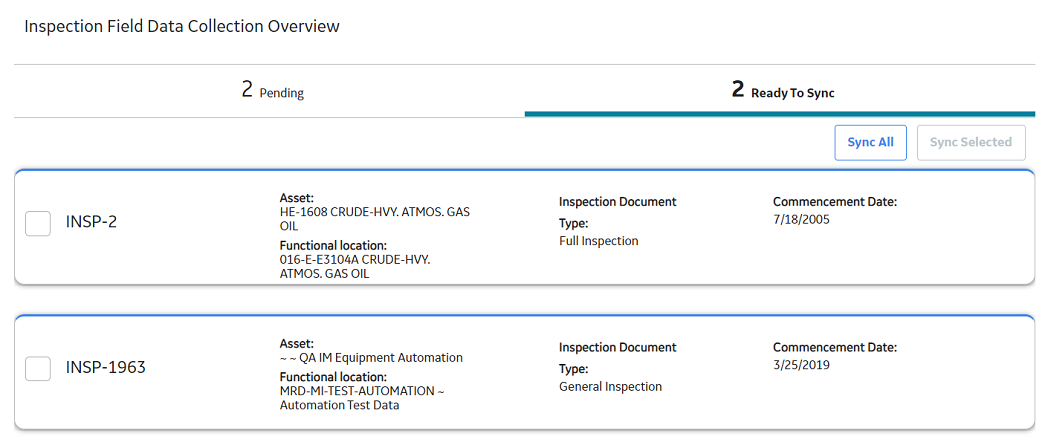Open the INSP-1963 inspection title
1045x445 pixels.
[105, 368]
